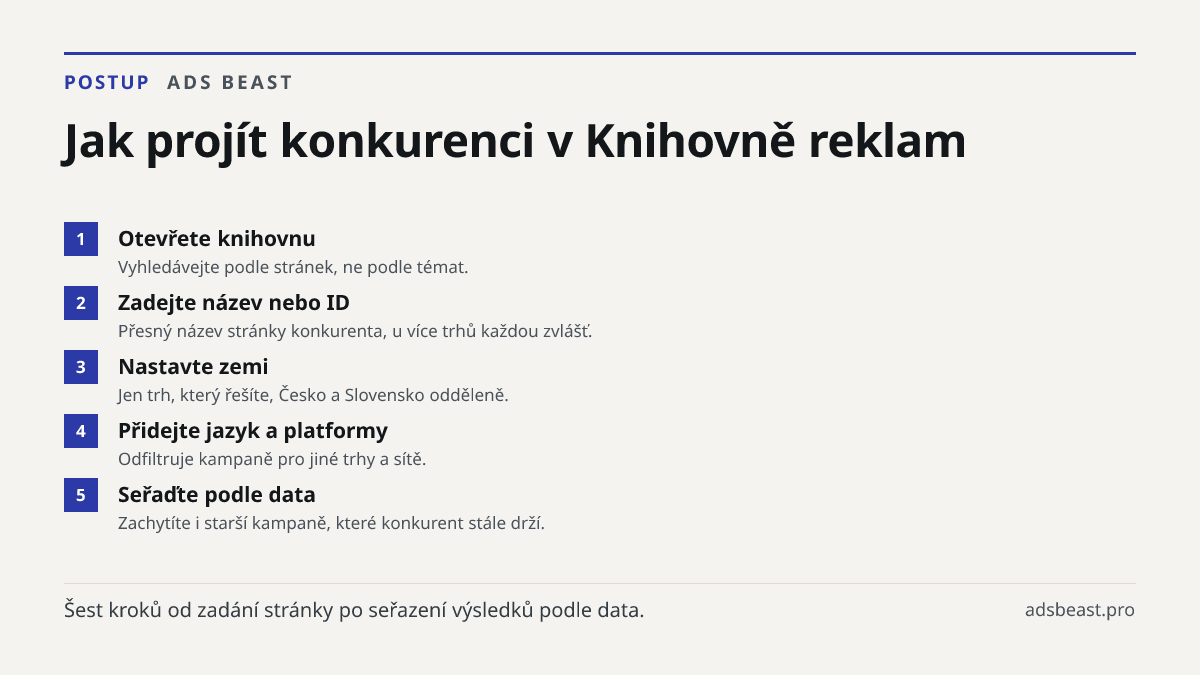Click the 'ADS BEAST' brand text
This screenshot has height=675, width=1200.
click(230, 82)
